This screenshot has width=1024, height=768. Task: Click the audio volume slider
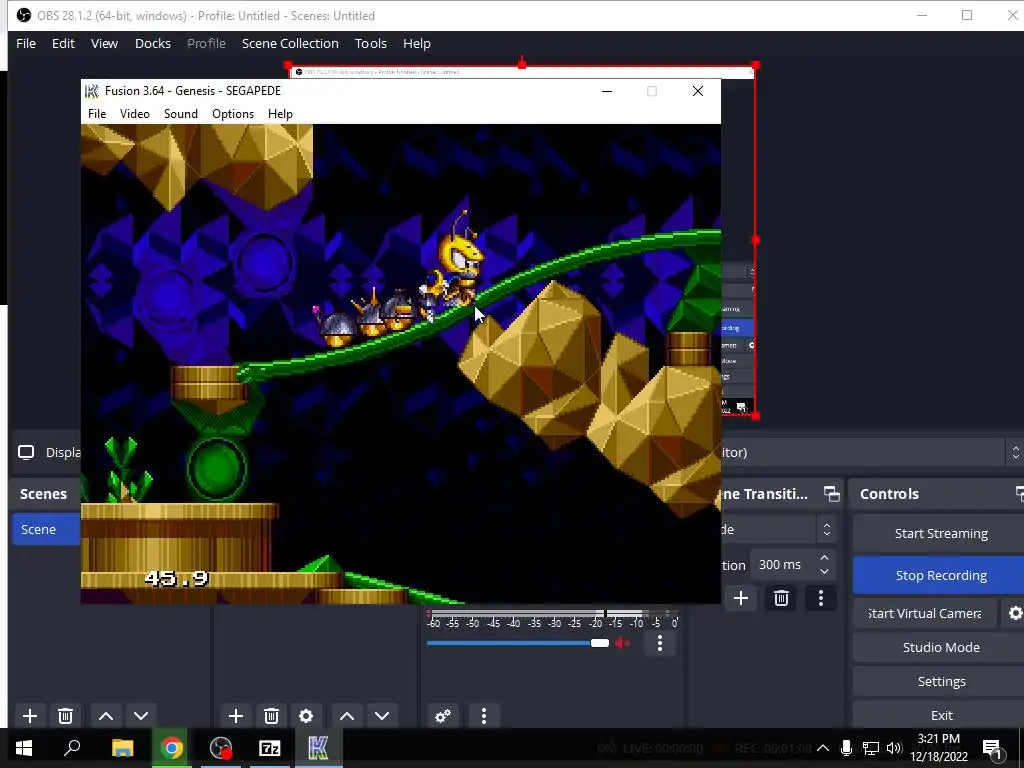coord(518,643)
